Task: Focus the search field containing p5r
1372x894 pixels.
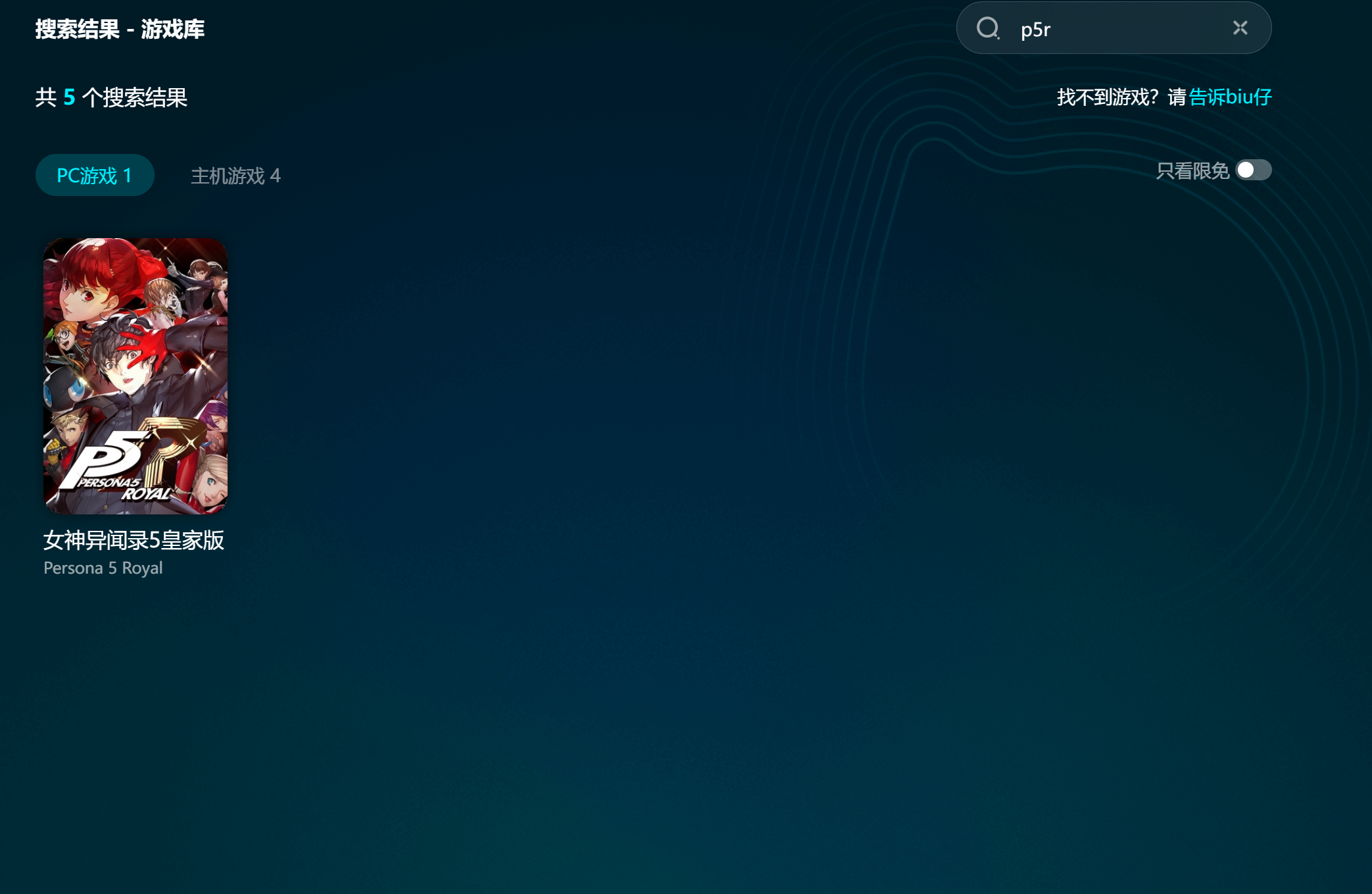Action: (1114, 28)
